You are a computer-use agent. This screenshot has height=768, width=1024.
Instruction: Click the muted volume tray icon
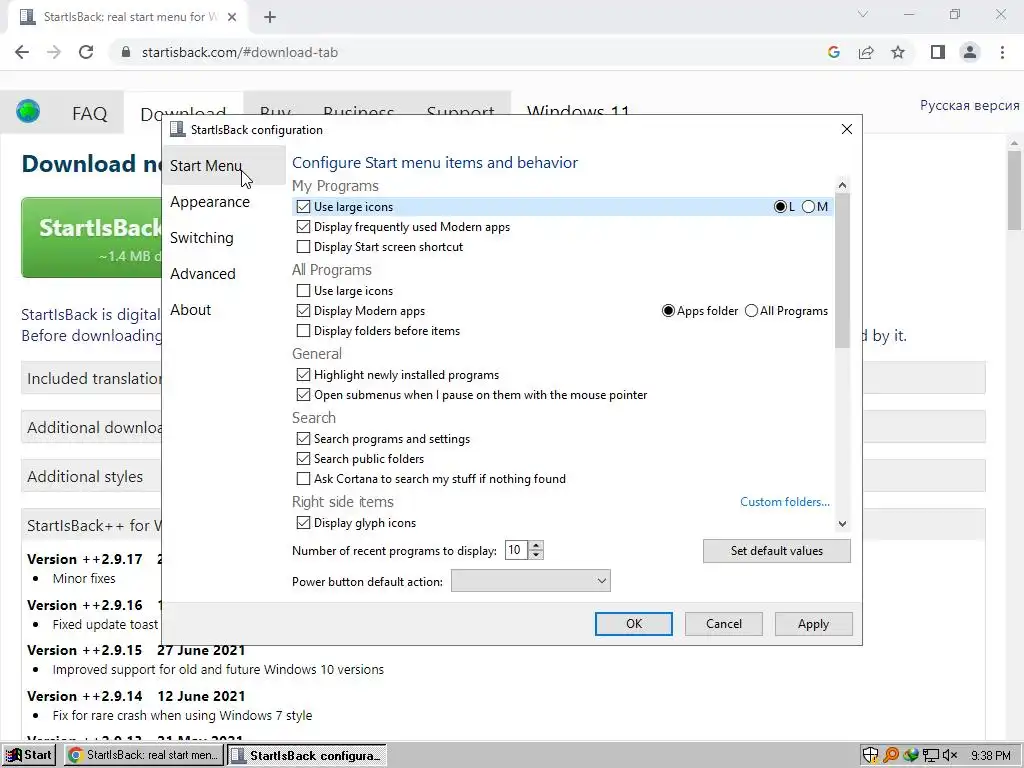coord(950,755)
